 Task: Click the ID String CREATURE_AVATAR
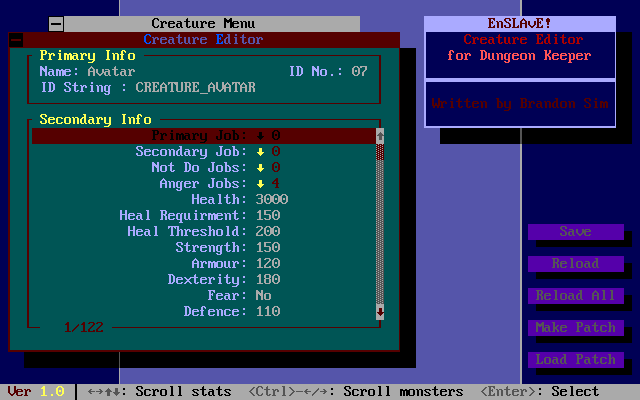point(196,88)
